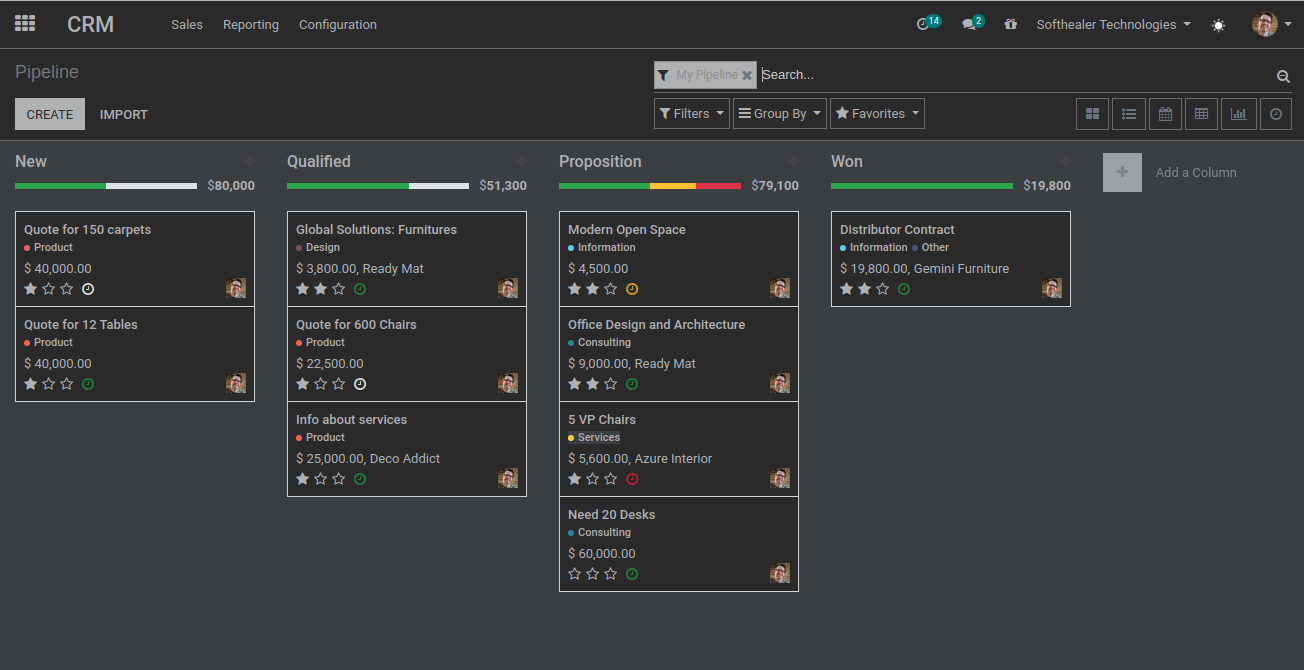Set second star on Quote for 600 Chairs
This screenshot has height=670, width=1304.
point(321,384)
